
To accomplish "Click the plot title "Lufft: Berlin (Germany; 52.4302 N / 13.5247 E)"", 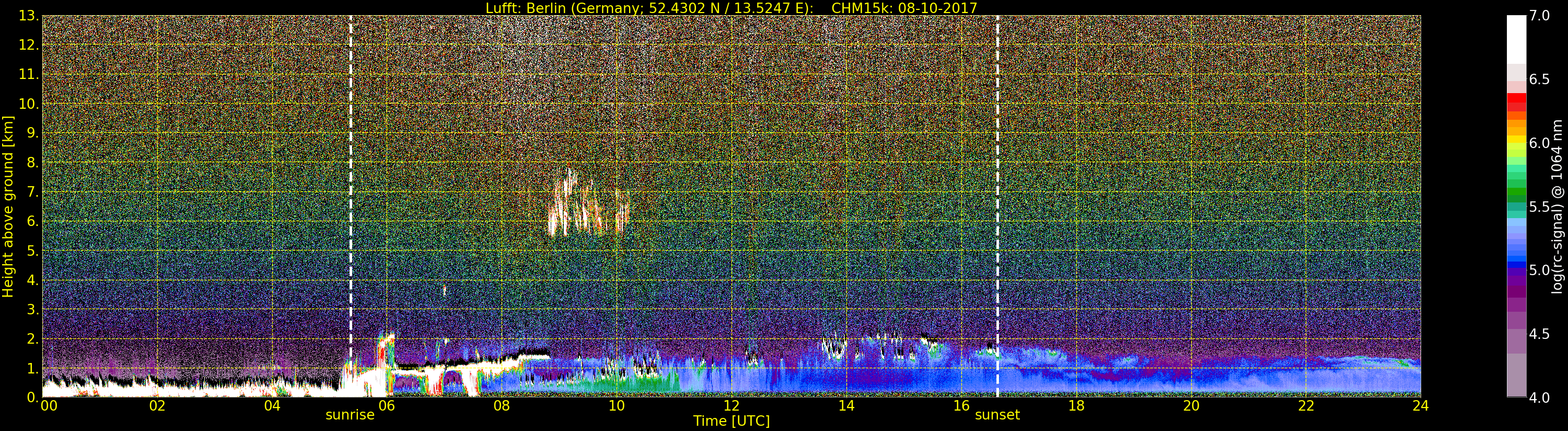I will point(649,8).
